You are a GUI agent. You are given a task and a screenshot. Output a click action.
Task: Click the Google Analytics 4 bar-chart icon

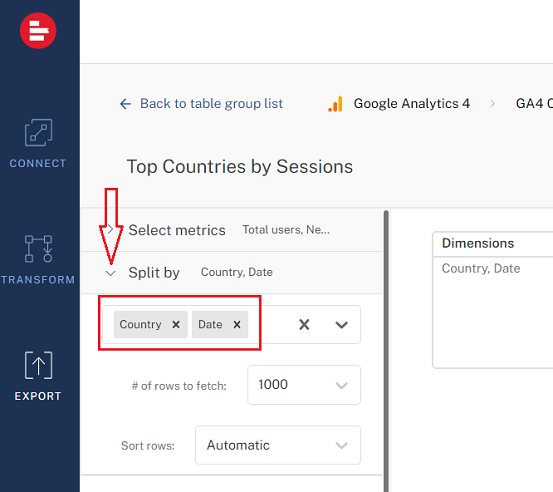tap(335, 104)
